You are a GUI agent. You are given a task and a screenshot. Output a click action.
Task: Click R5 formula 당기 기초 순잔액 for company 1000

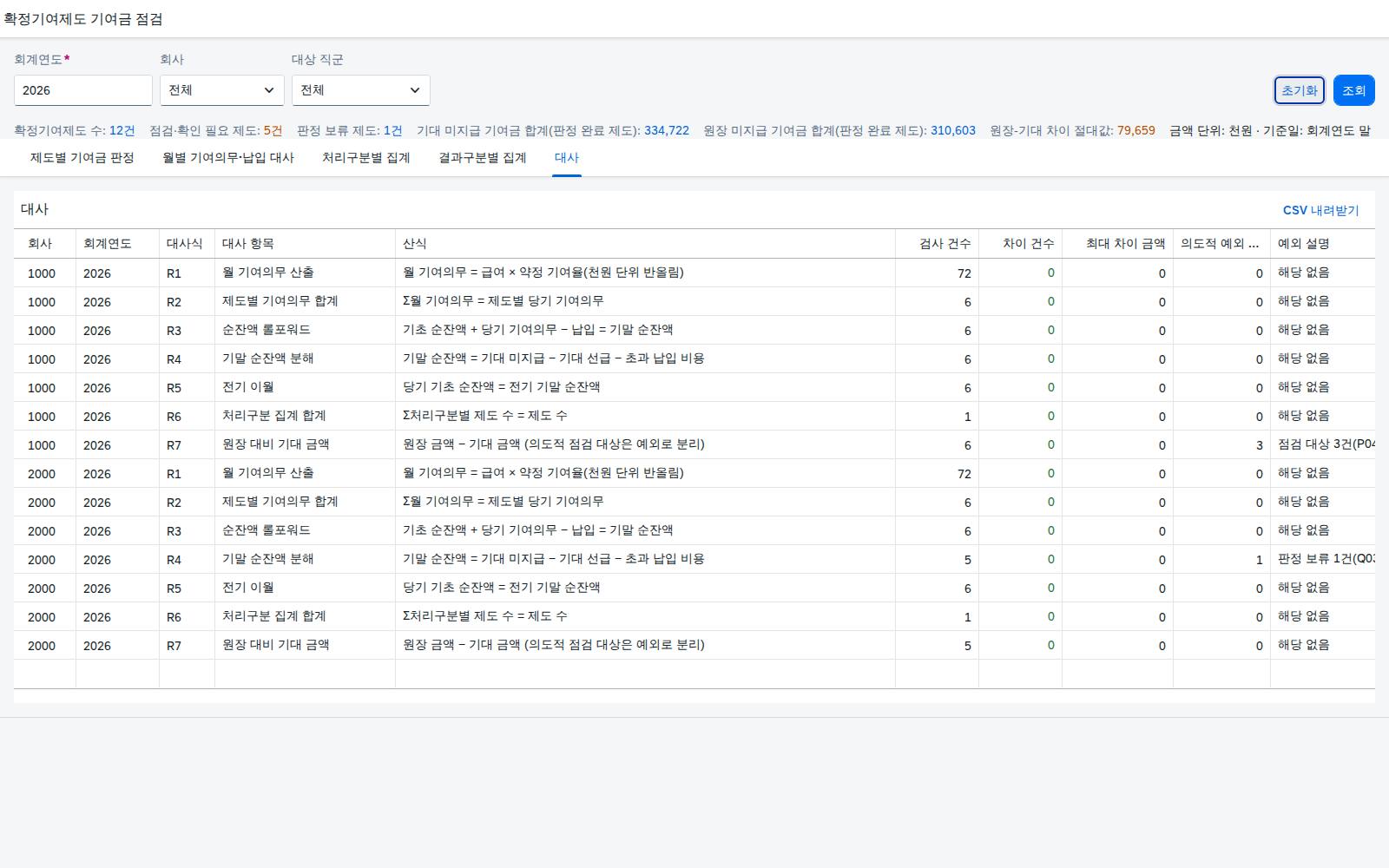pyautogui.click(x=502, y=387)
